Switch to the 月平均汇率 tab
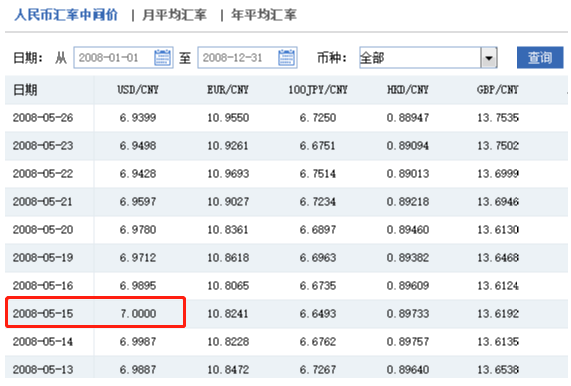 point(174,15)
